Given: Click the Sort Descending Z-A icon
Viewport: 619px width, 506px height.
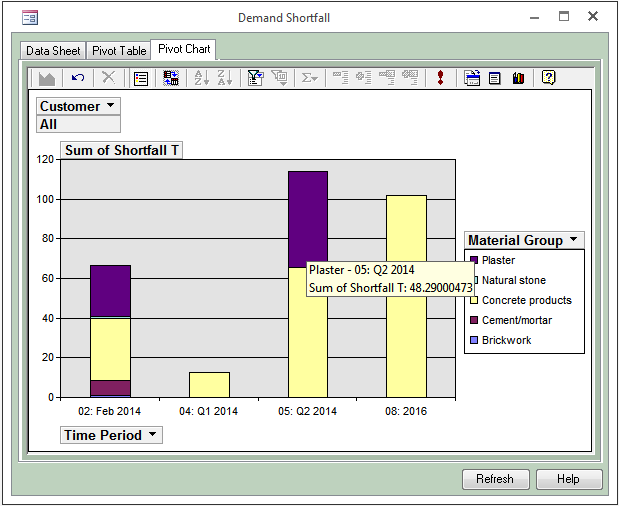Looking at the screenshot, I should coord(225,78).
